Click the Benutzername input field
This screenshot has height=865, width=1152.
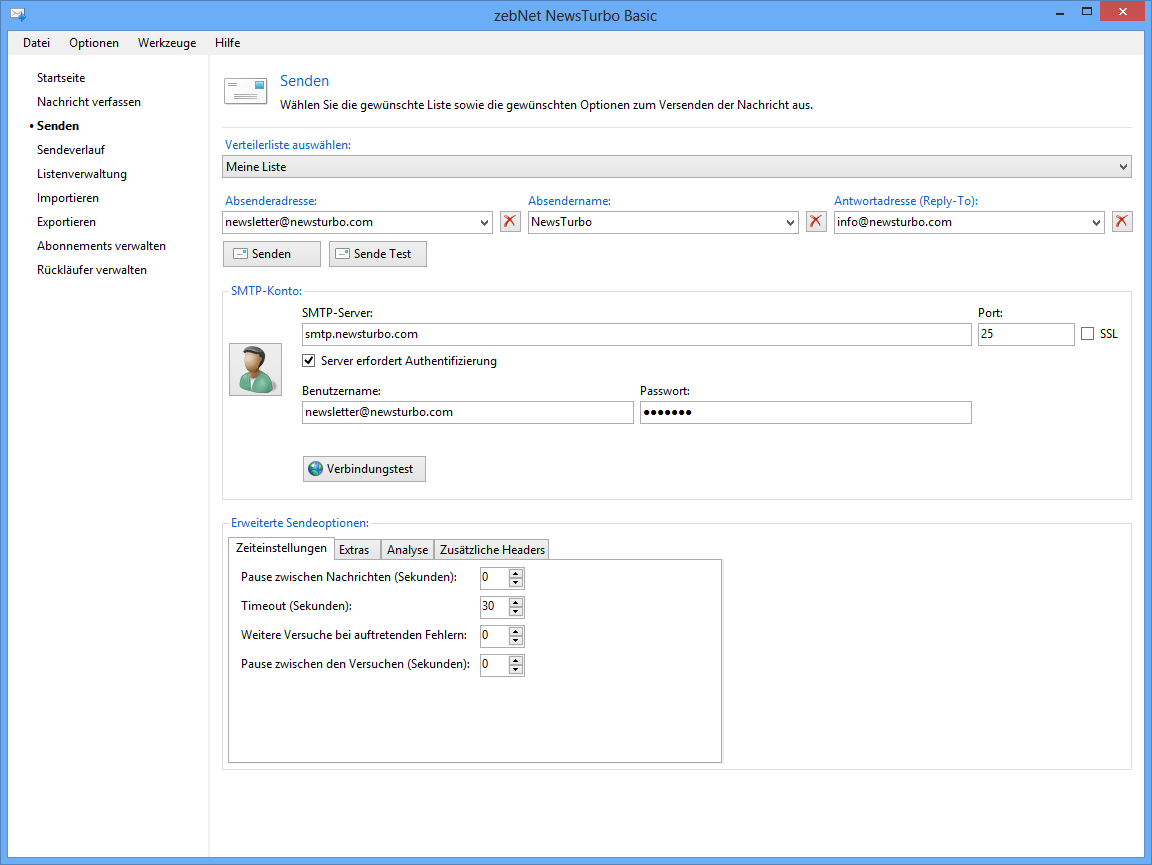pyautogui.click(x=467, y=412)
